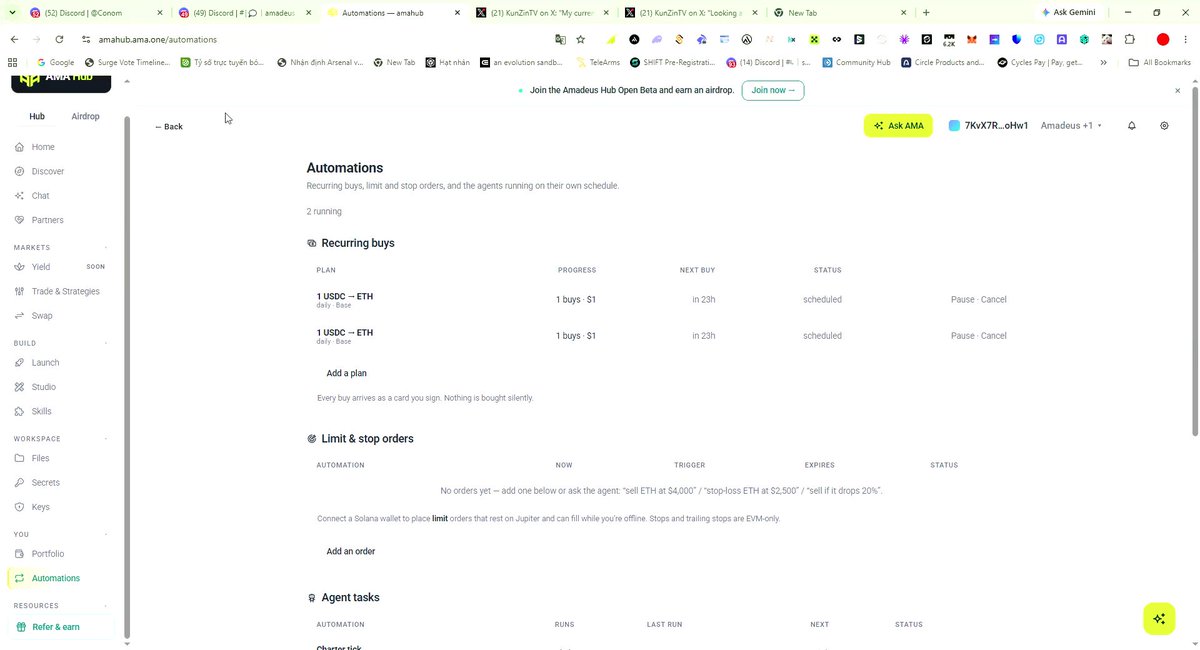Click Join now in the banner

pos(773,90)
